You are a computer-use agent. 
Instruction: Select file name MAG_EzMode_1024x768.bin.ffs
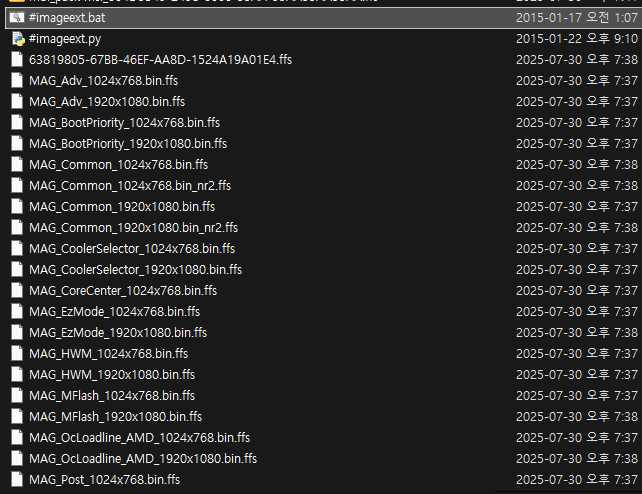(115, 312)
